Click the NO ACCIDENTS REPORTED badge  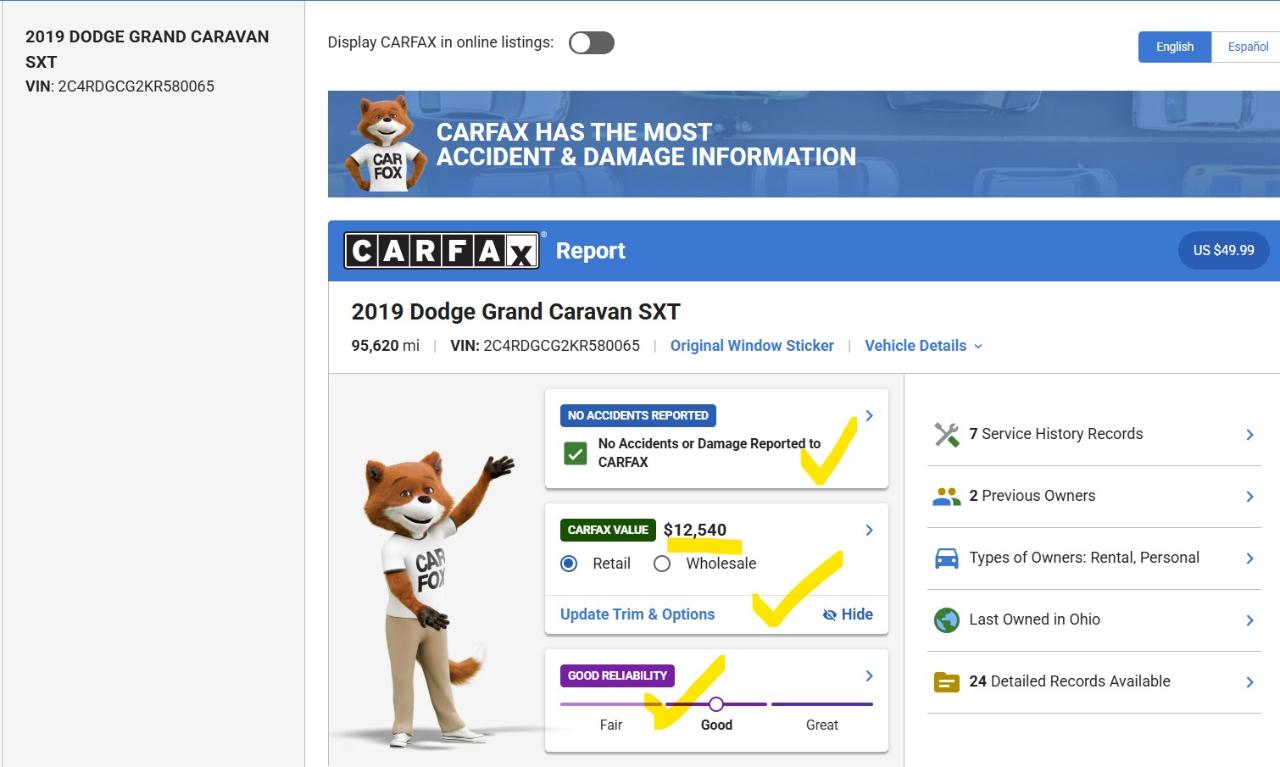pos(638,415)
